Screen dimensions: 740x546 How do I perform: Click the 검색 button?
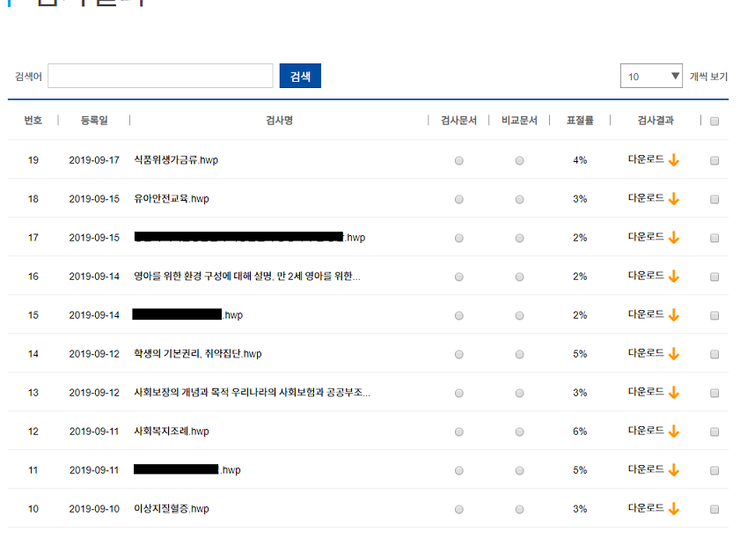(300, 76)
